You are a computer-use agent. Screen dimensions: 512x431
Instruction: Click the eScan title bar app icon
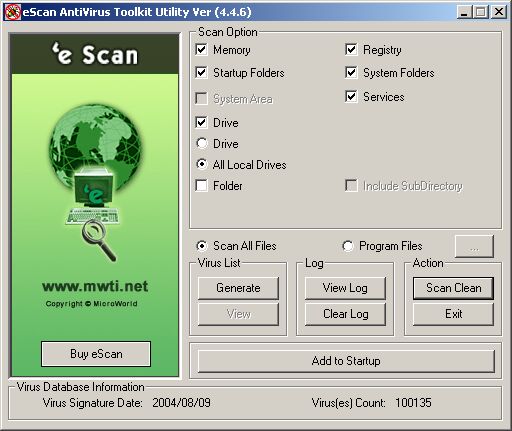(13, 12)
